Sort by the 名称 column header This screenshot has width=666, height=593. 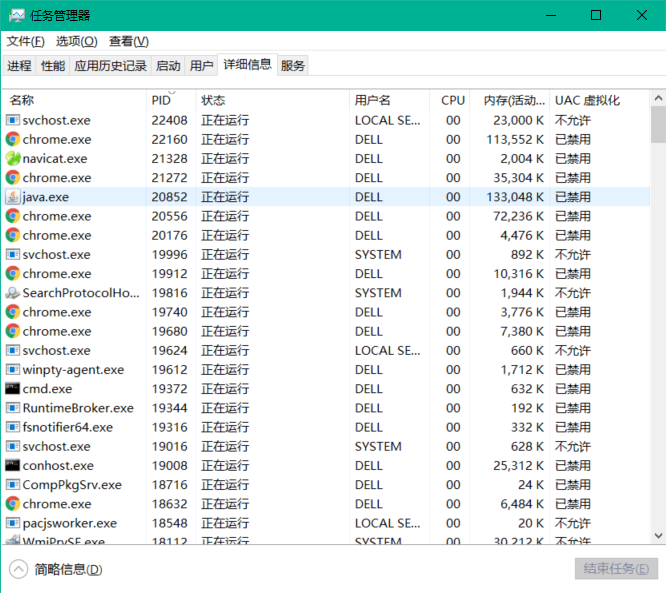(x=74, y=100)
